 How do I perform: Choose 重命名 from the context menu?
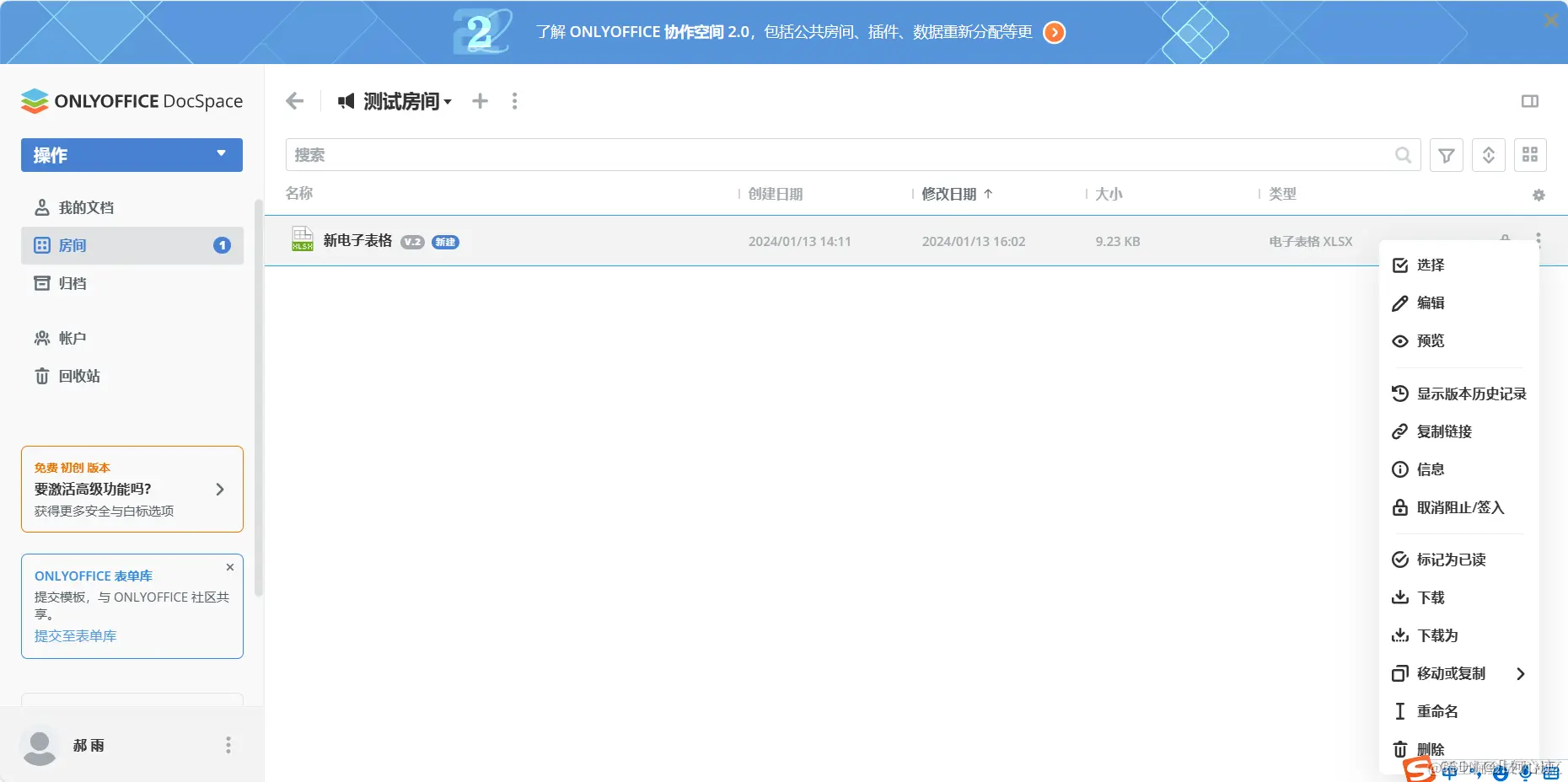tap(1436, 711)
